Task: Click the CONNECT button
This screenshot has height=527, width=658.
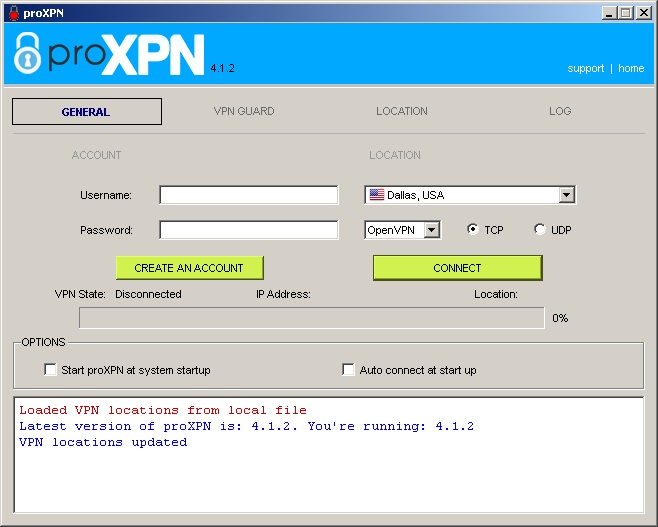Action: pyautogui.click(x=457, y=268)
